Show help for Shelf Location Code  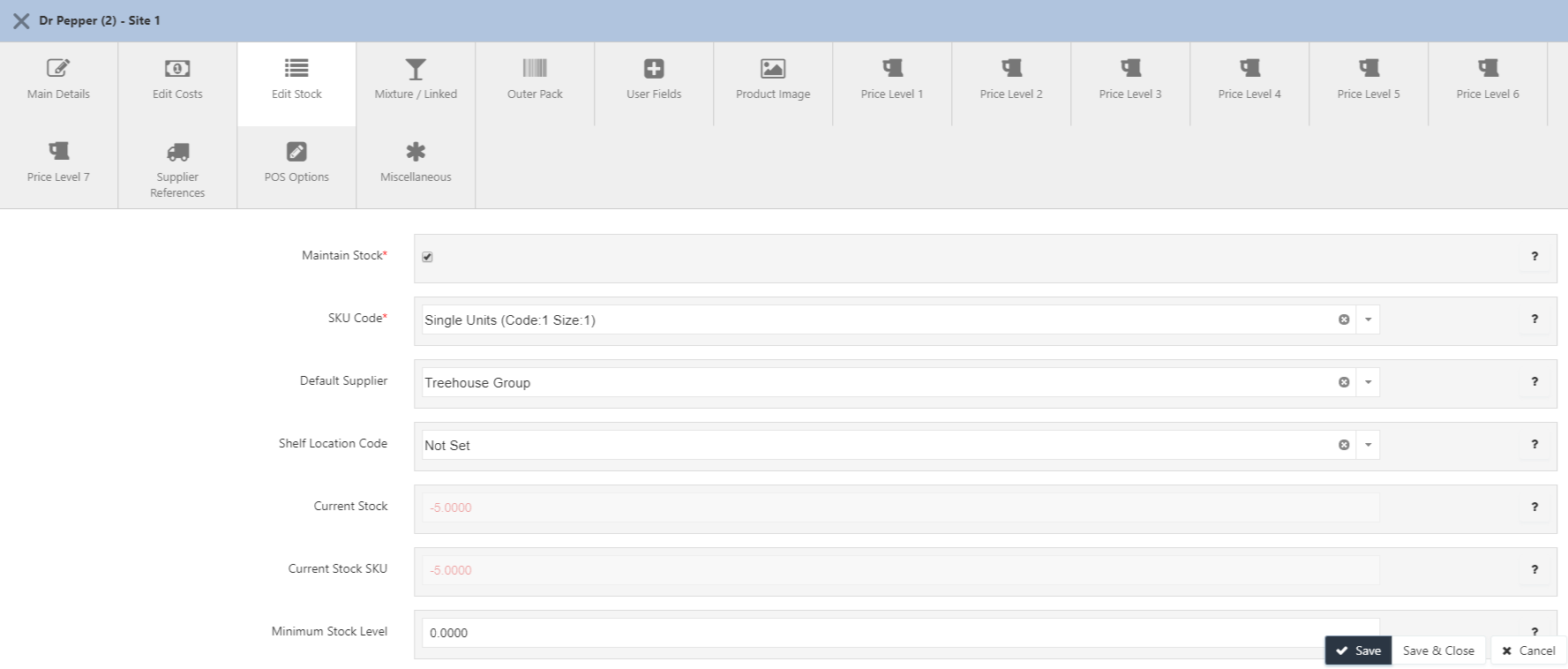tap(1534, 444)
